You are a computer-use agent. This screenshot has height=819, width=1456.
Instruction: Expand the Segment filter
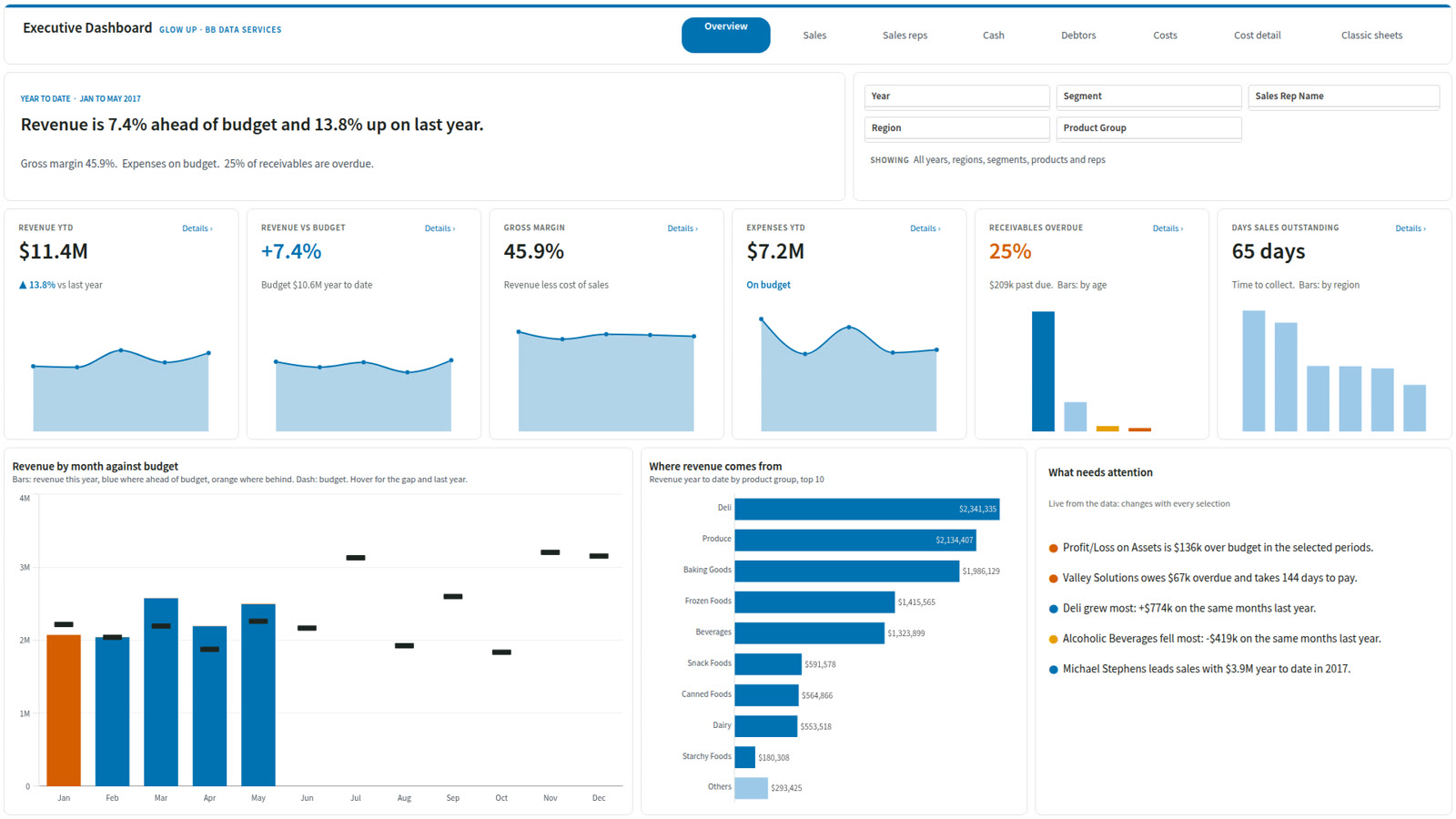(x=1148, y=96)
